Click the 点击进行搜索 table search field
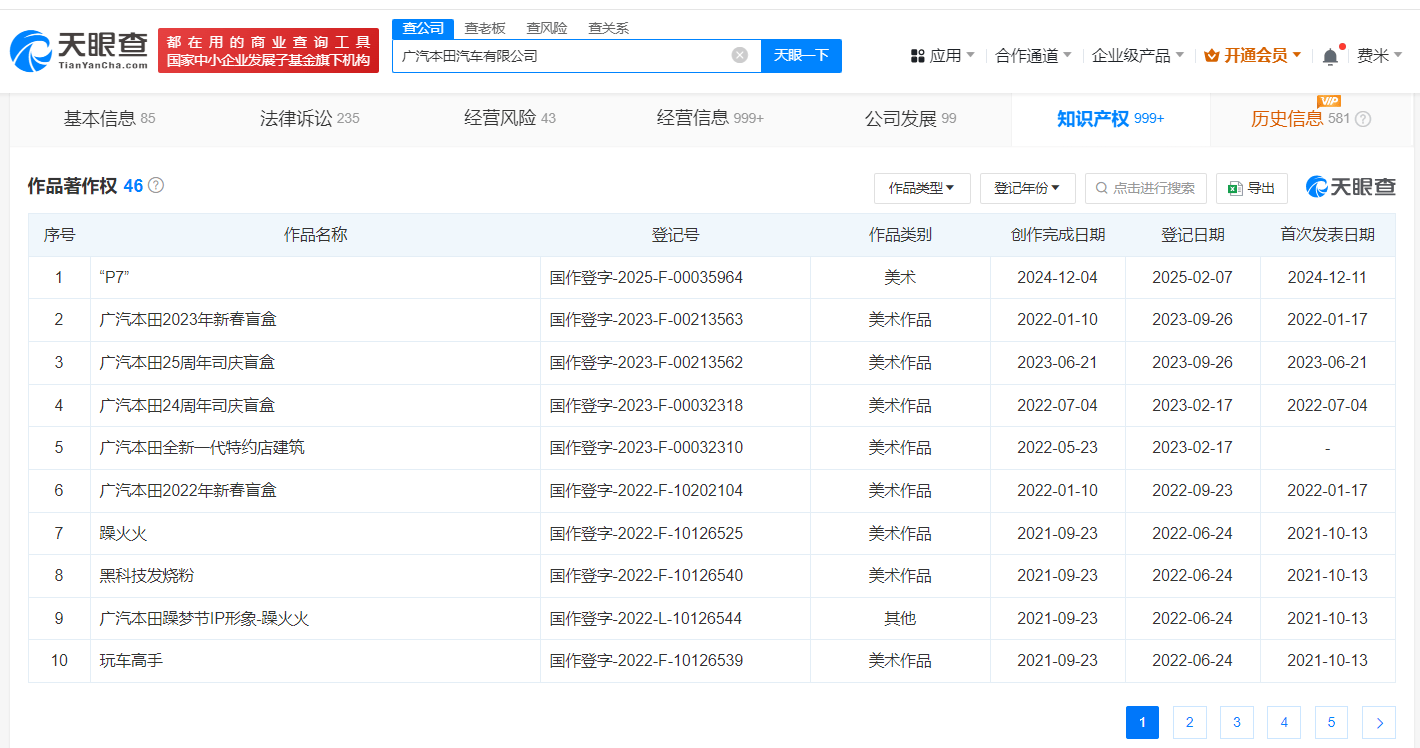The width and height of the screenshot is (1420, 748). point(1146,188)
